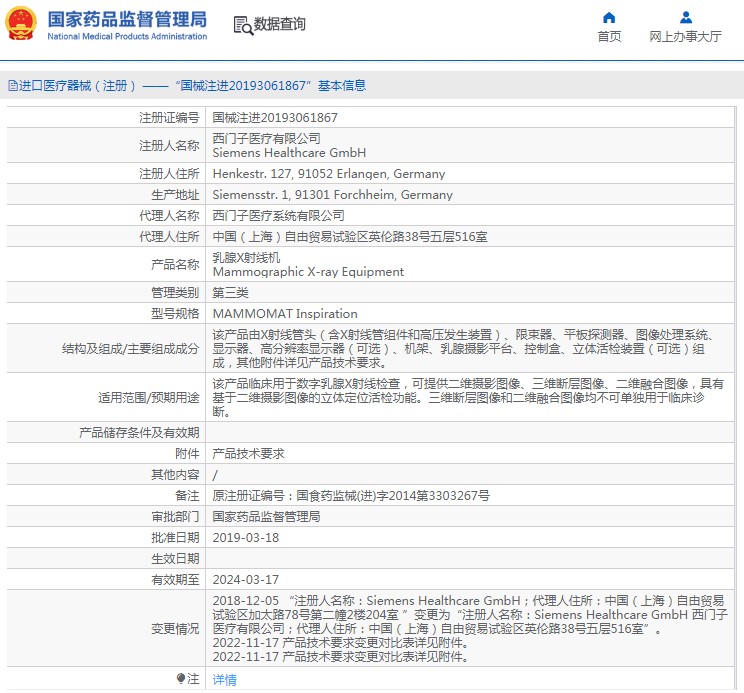Viewport: 744px width, 693px height.
Task: Select 西门子医疗系统有限公司 agent name
Action: pos(279,216)
